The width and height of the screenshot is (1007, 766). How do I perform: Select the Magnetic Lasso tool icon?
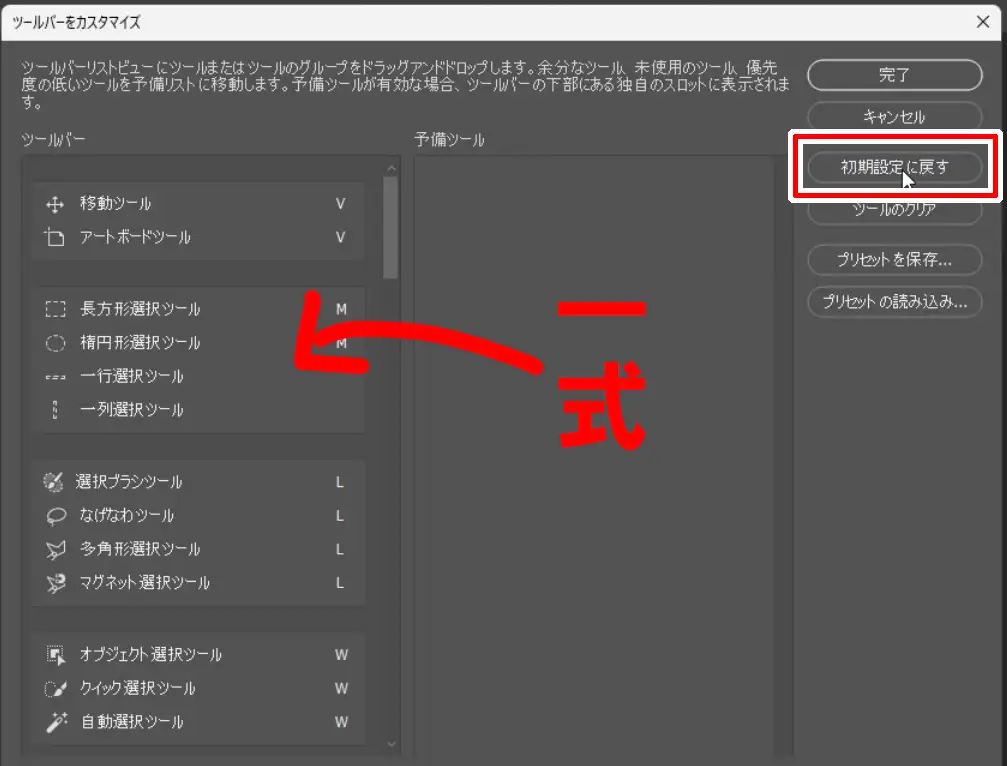coord(55,583)
